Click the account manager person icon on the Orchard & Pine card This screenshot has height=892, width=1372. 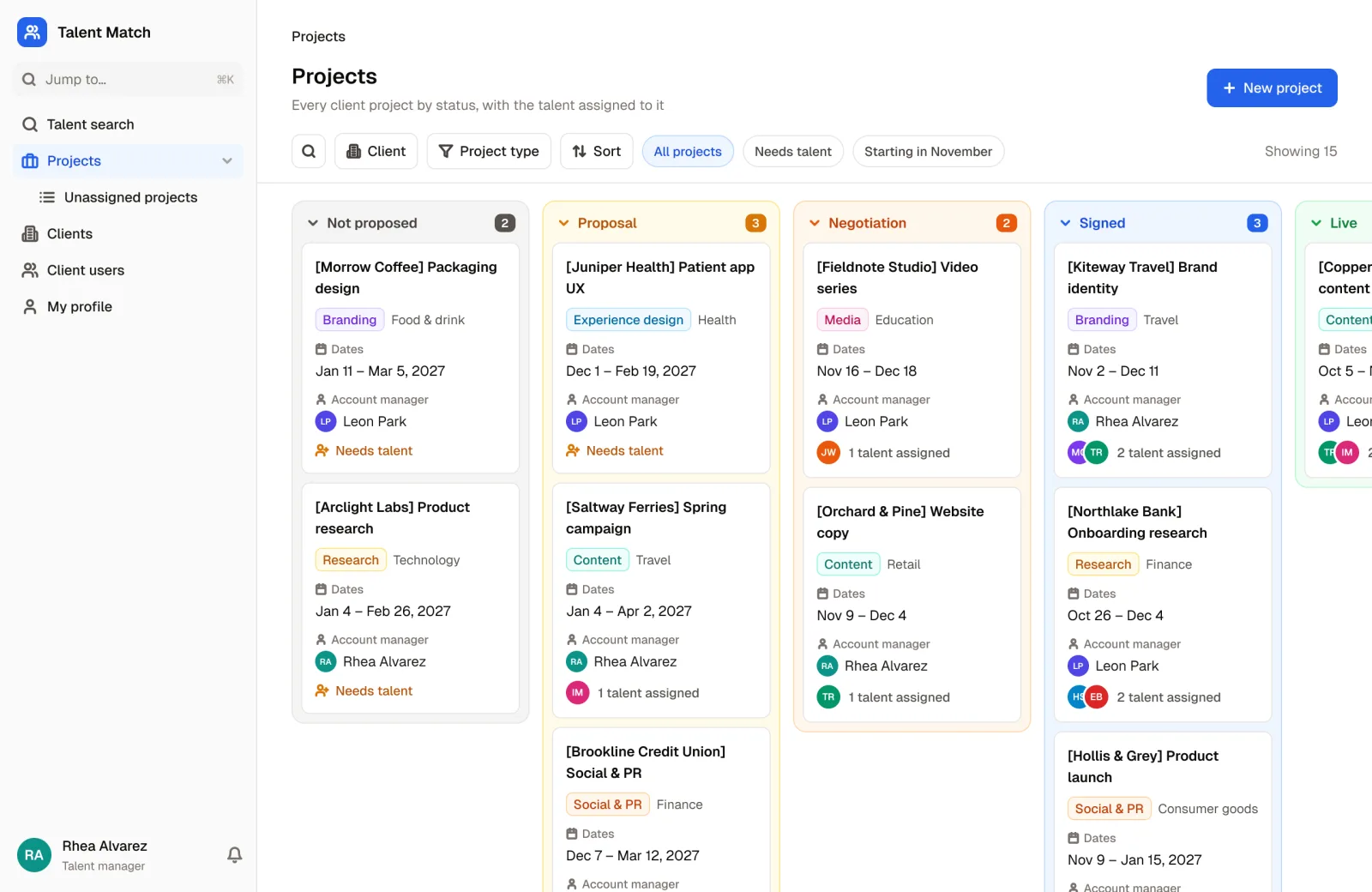(x=822, y=644)
